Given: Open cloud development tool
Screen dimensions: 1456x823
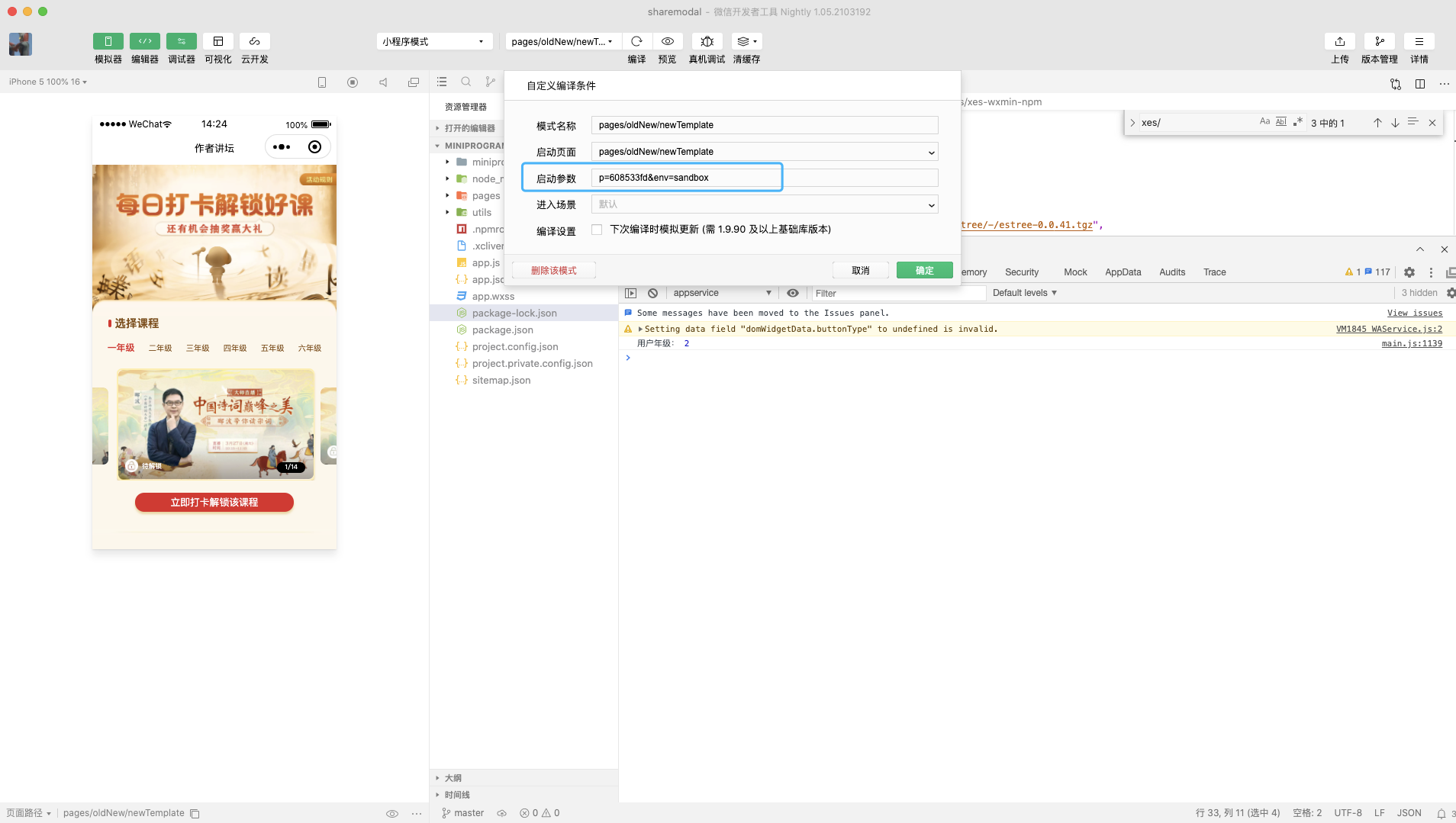Looking at the screenshot, I should pyautogui.click(x=254, y=41).
